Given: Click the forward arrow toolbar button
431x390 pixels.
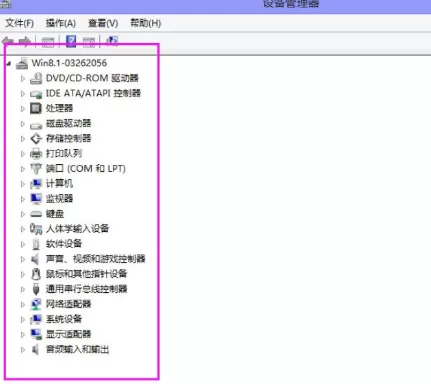Looking at the screenshot, I should (25, 42).
